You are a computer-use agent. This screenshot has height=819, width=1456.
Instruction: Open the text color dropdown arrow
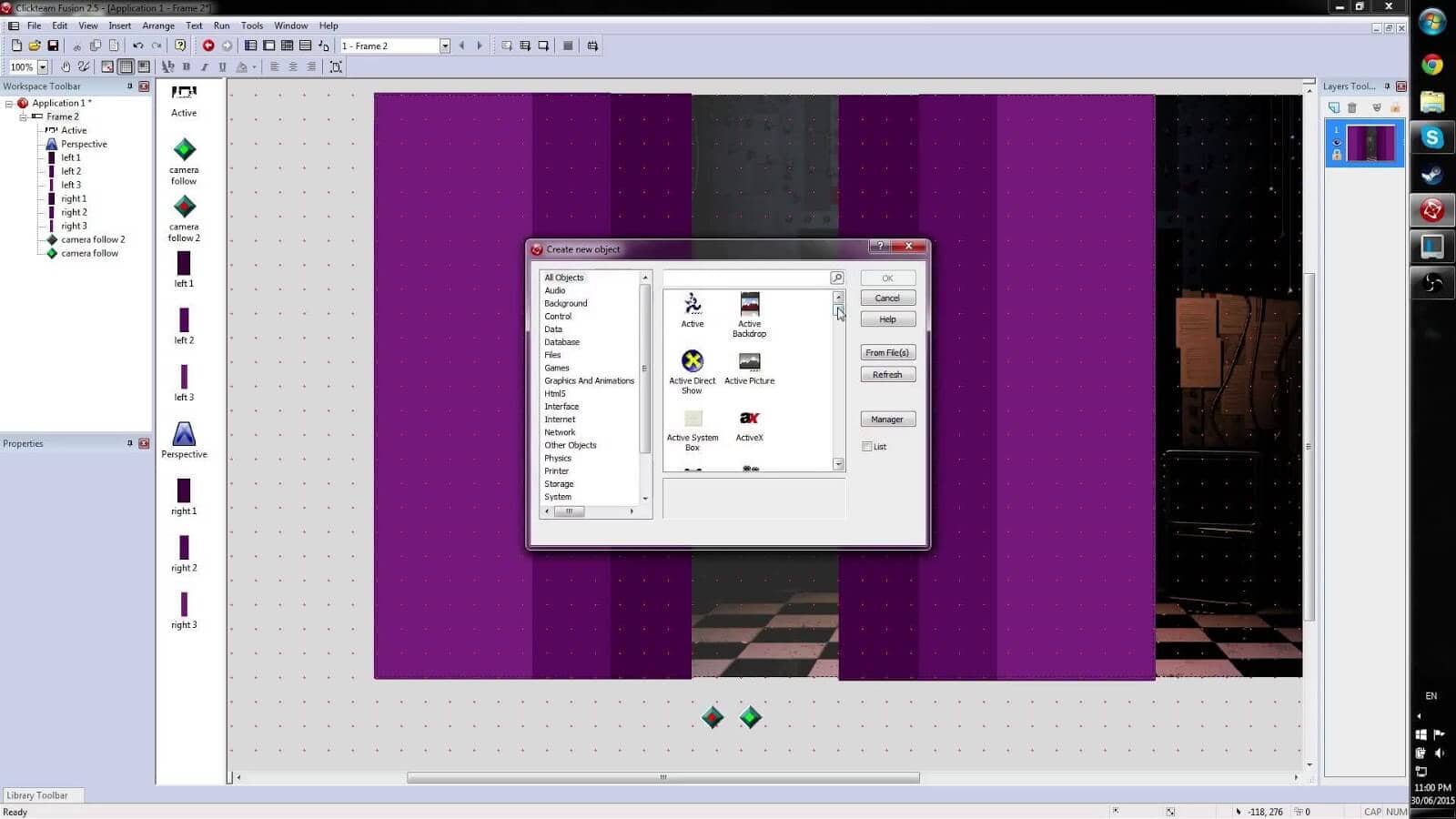[x=253, y=66]
